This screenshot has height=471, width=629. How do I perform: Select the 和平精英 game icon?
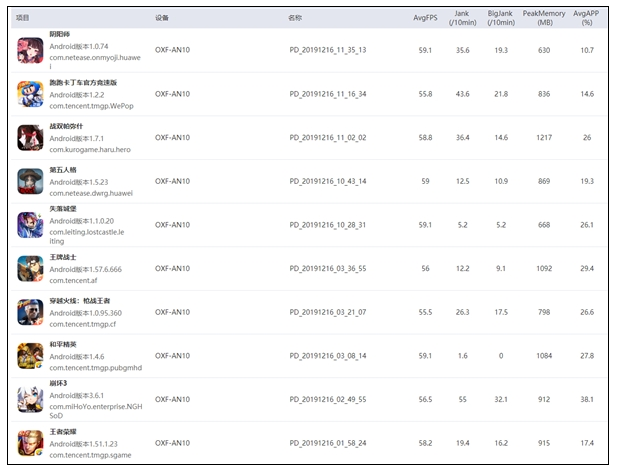[x=30, y=355]
